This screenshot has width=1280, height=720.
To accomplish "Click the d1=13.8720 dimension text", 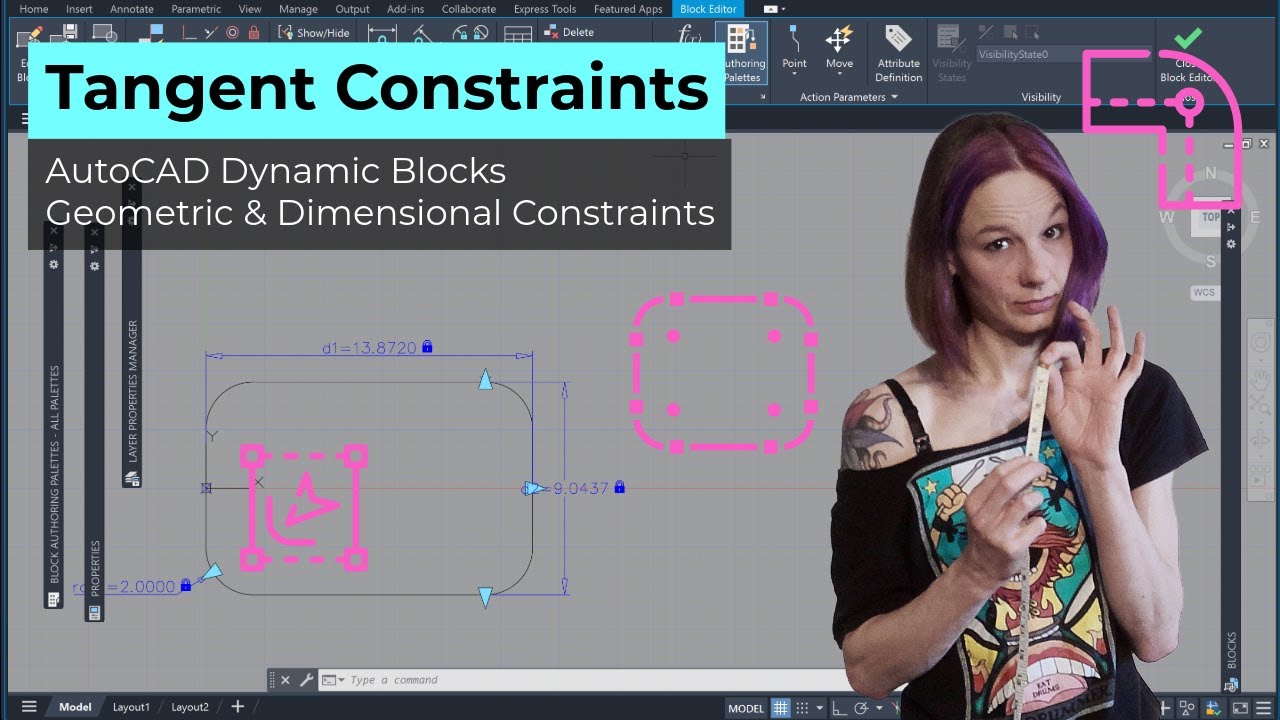I will tap(368, 348).
